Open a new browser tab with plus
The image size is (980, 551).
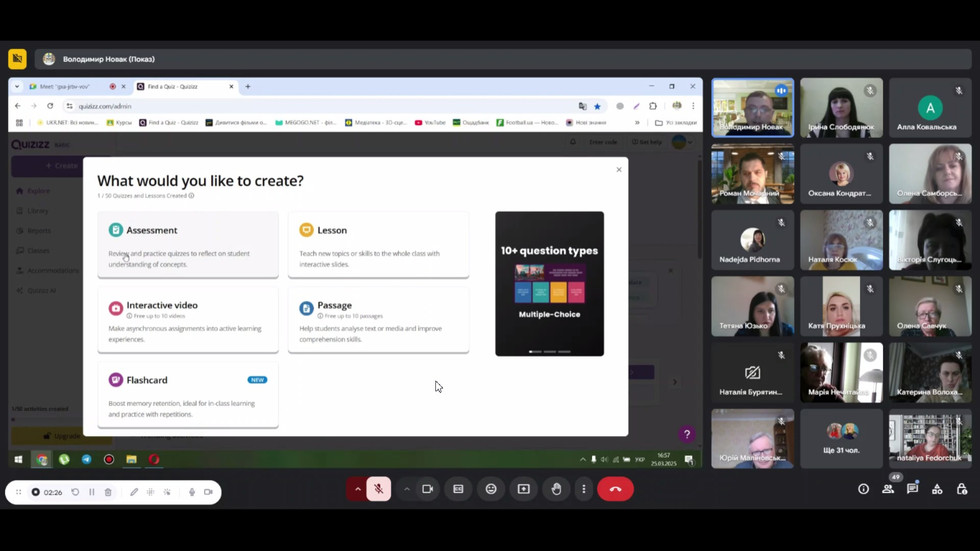tap(248, 87)
